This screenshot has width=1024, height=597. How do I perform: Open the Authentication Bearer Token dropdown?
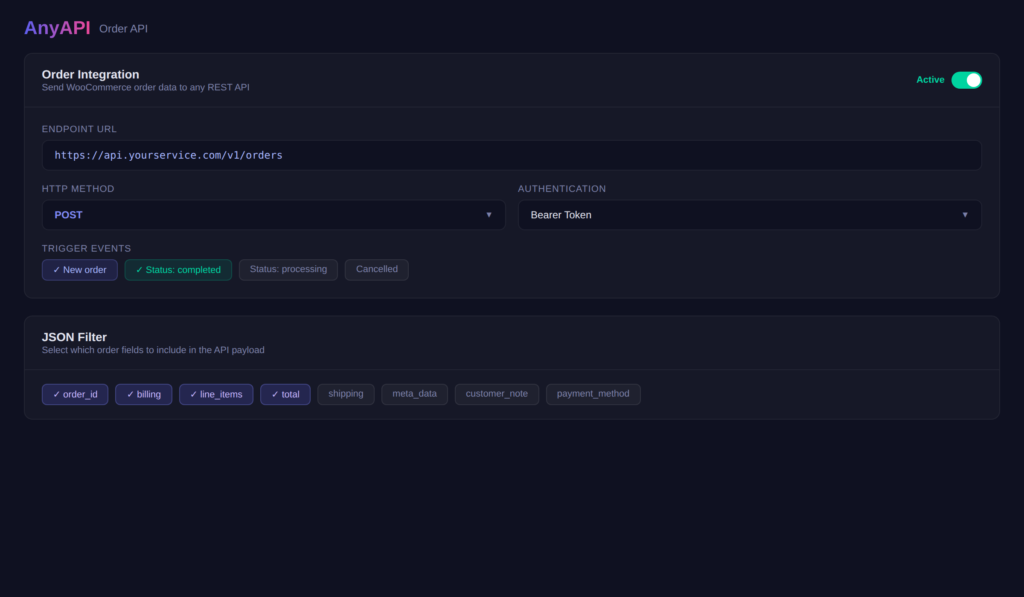click(x=749, y=215)
